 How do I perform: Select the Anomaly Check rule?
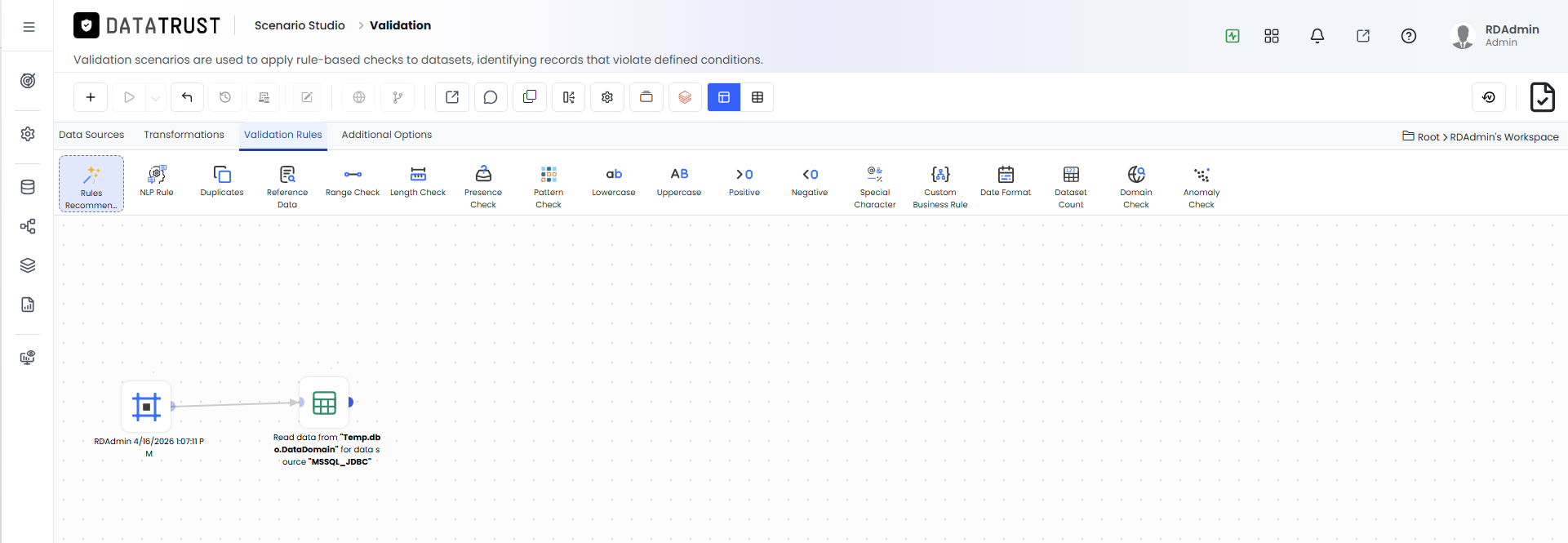[x=1202, y=186]
